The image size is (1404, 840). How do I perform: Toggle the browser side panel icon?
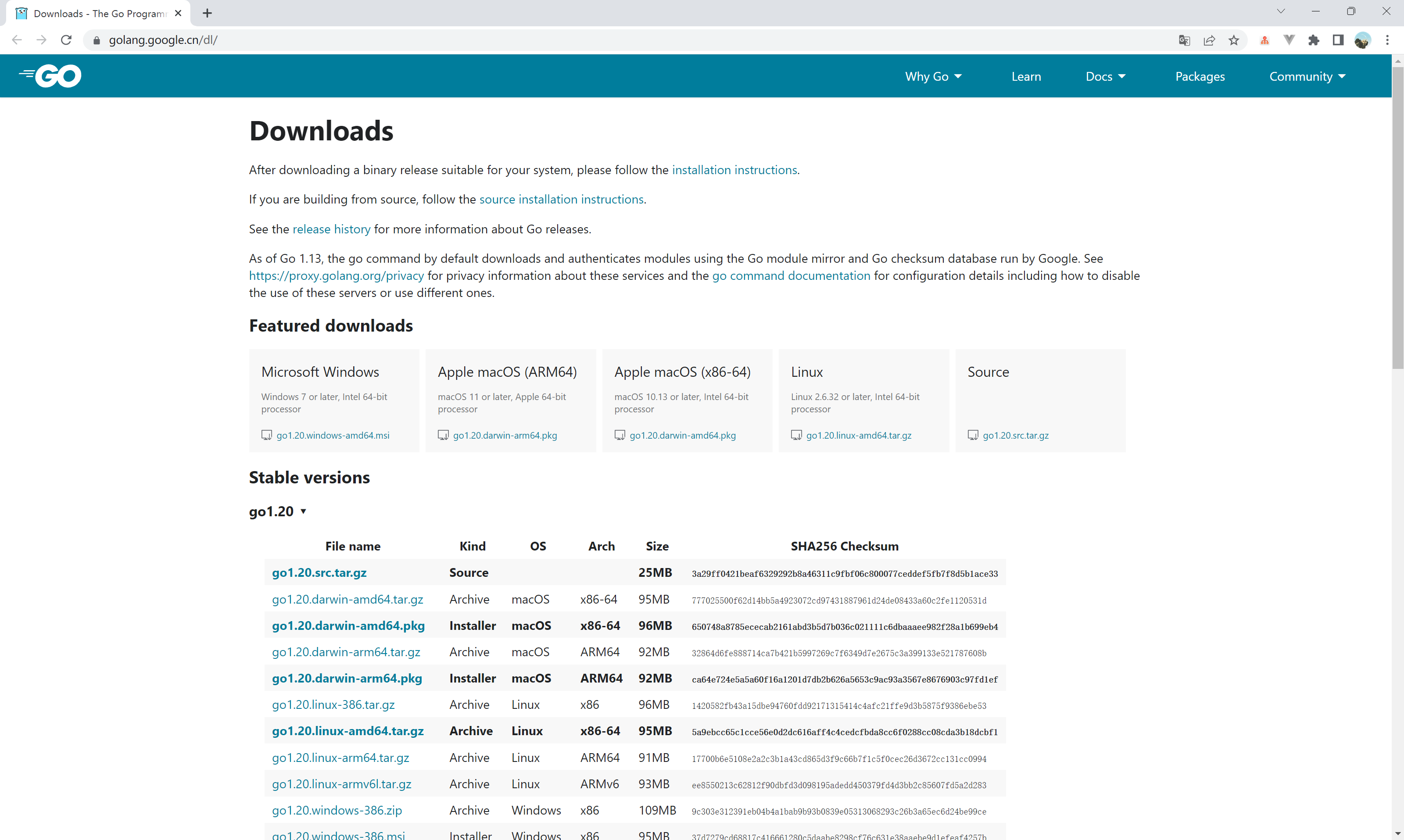tap(1338, 40)
